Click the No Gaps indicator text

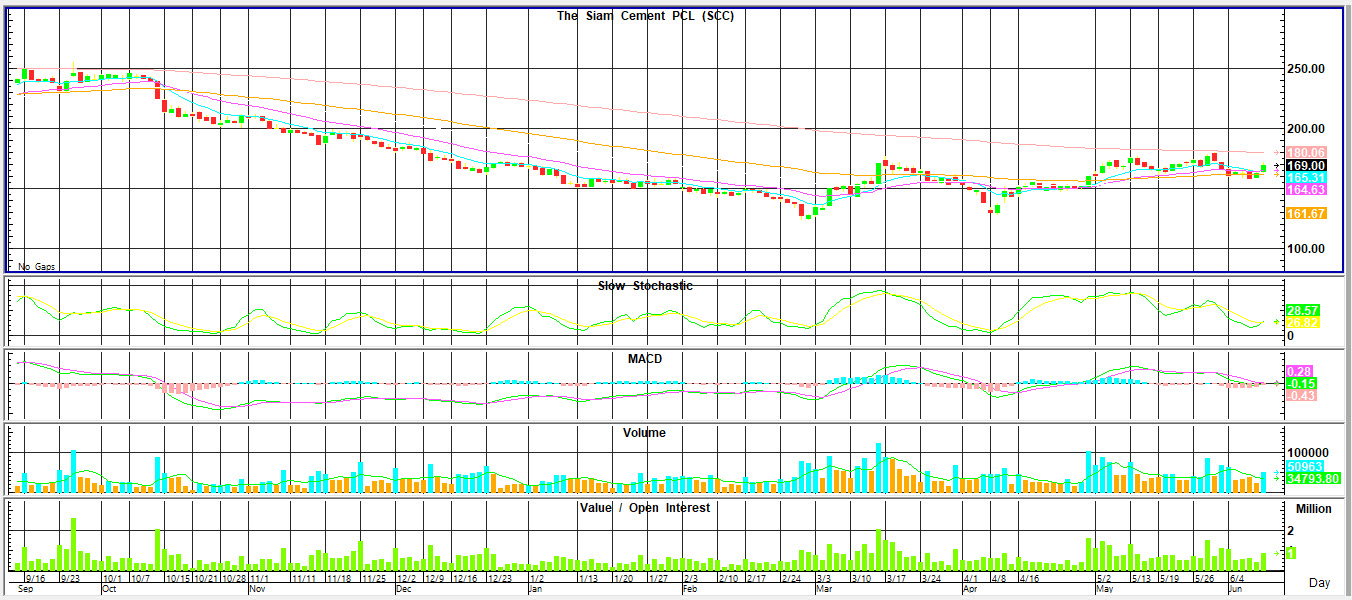pos(37,267)
